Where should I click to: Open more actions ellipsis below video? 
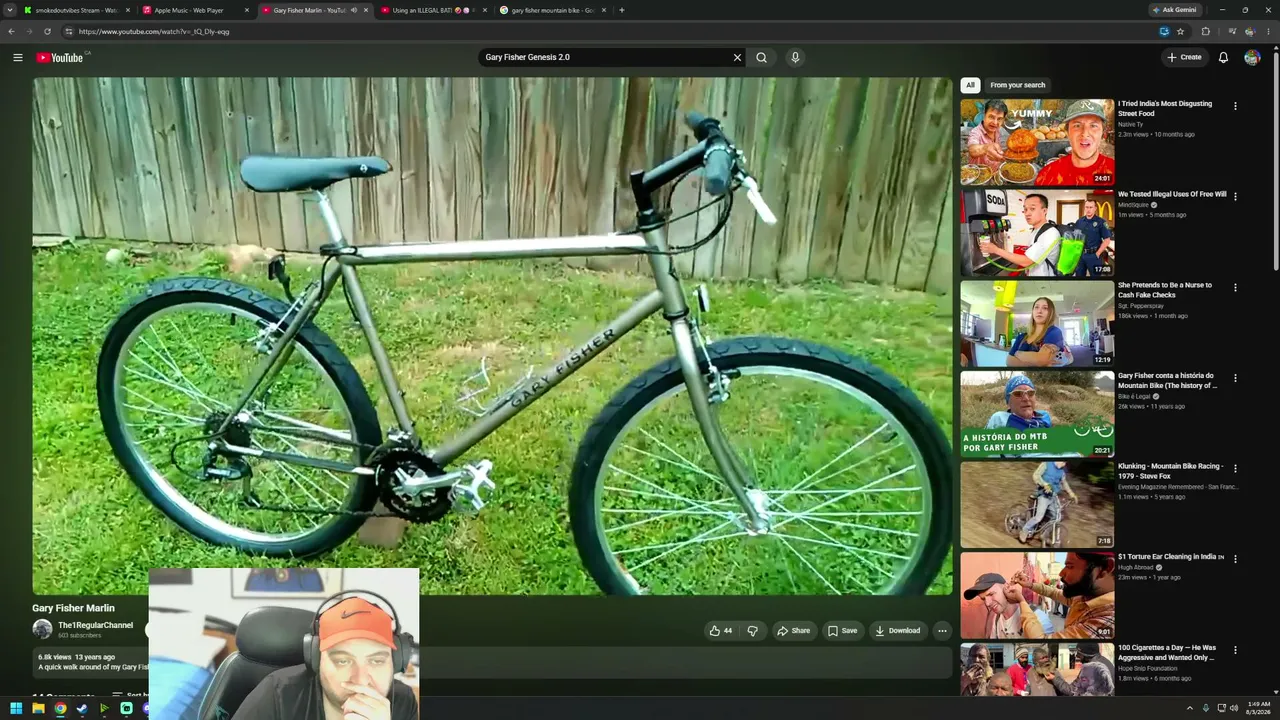click(x=942, y=631)
